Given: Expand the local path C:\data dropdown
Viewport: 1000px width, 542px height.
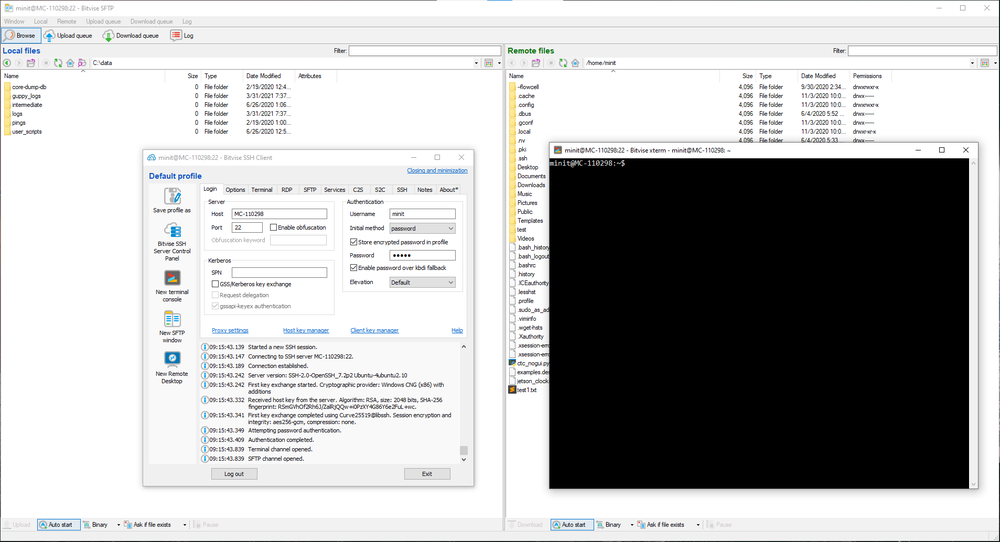Looking at the screenshot, I should (x=477, y=63).
